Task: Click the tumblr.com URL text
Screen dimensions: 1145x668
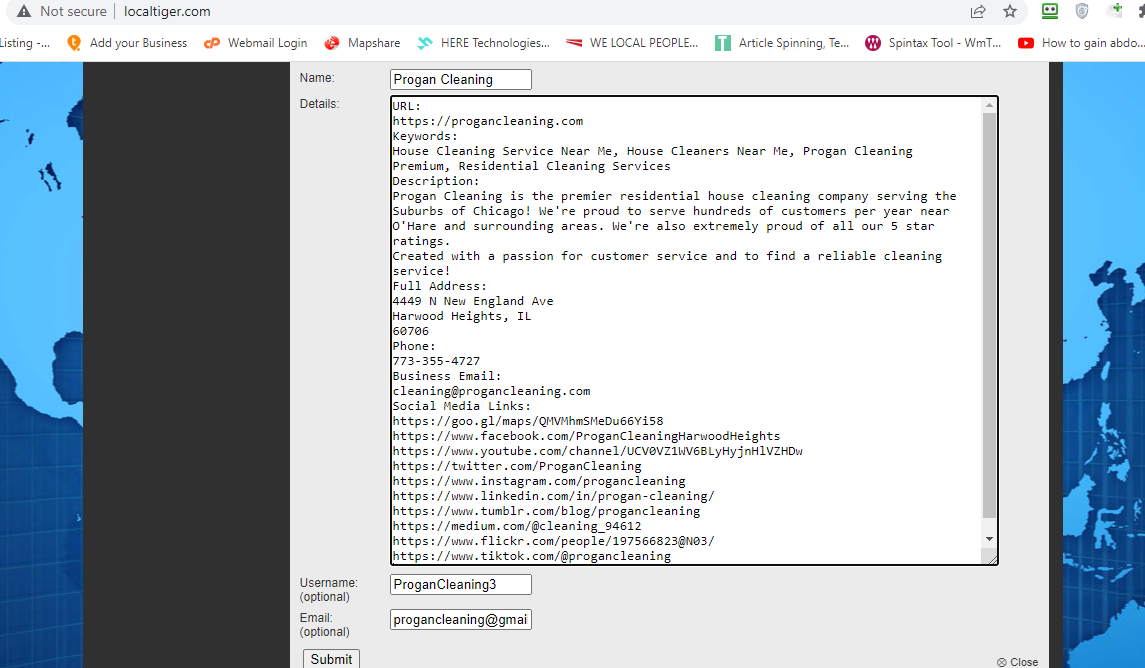Action: point(546,511)
